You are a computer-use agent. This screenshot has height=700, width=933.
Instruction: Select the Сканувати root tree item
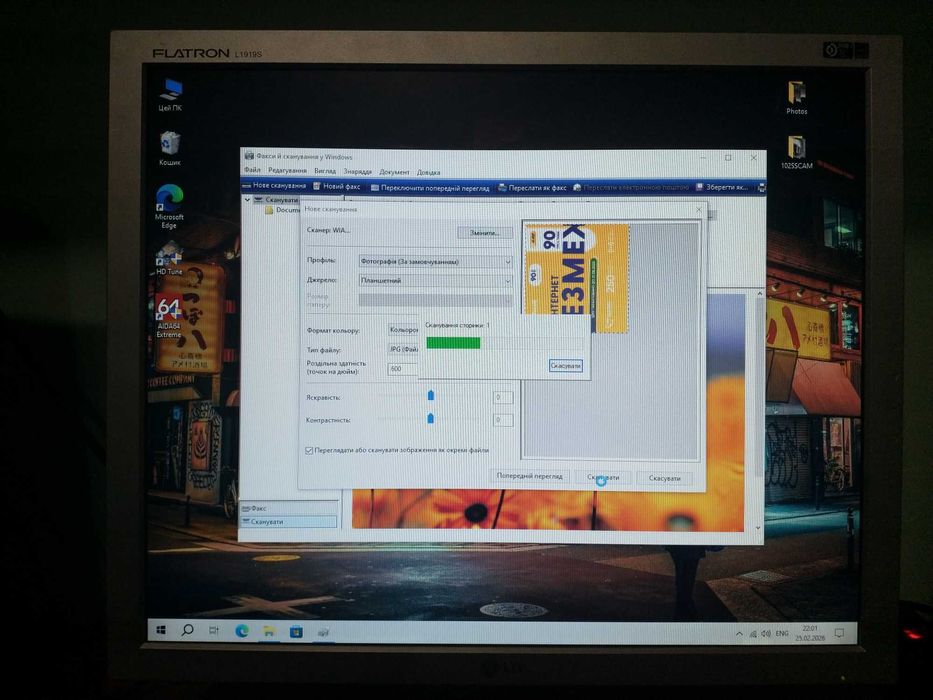tap(275, 200)
